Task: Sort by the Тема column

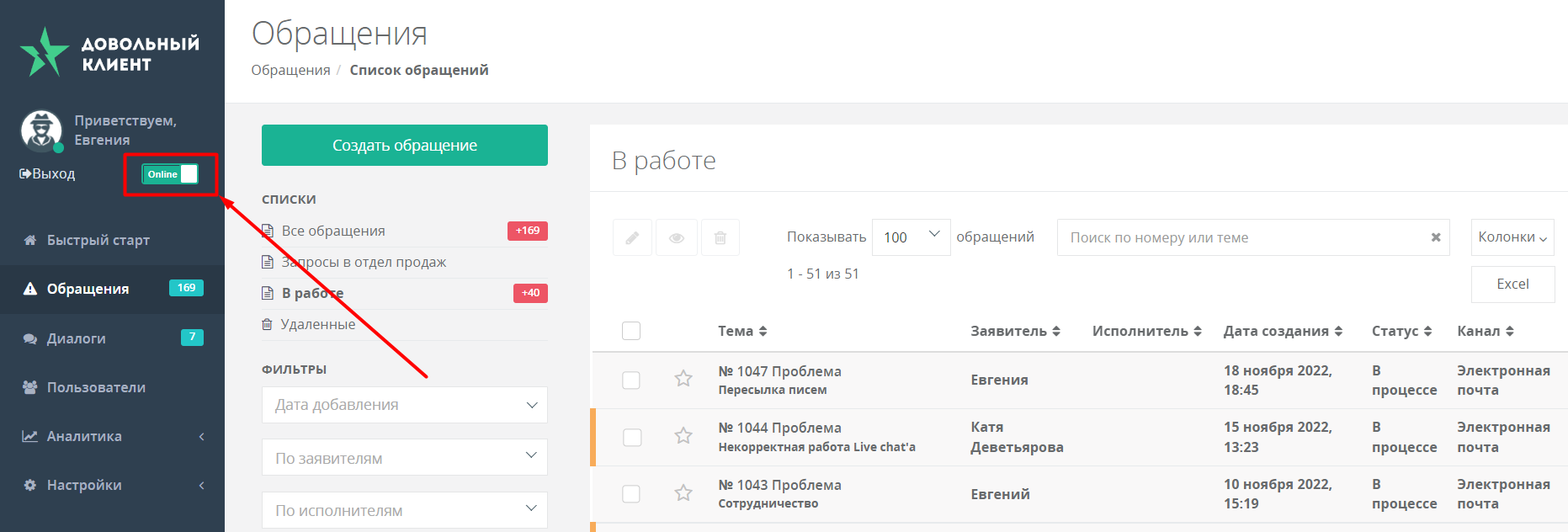Action: coord(742,331)
